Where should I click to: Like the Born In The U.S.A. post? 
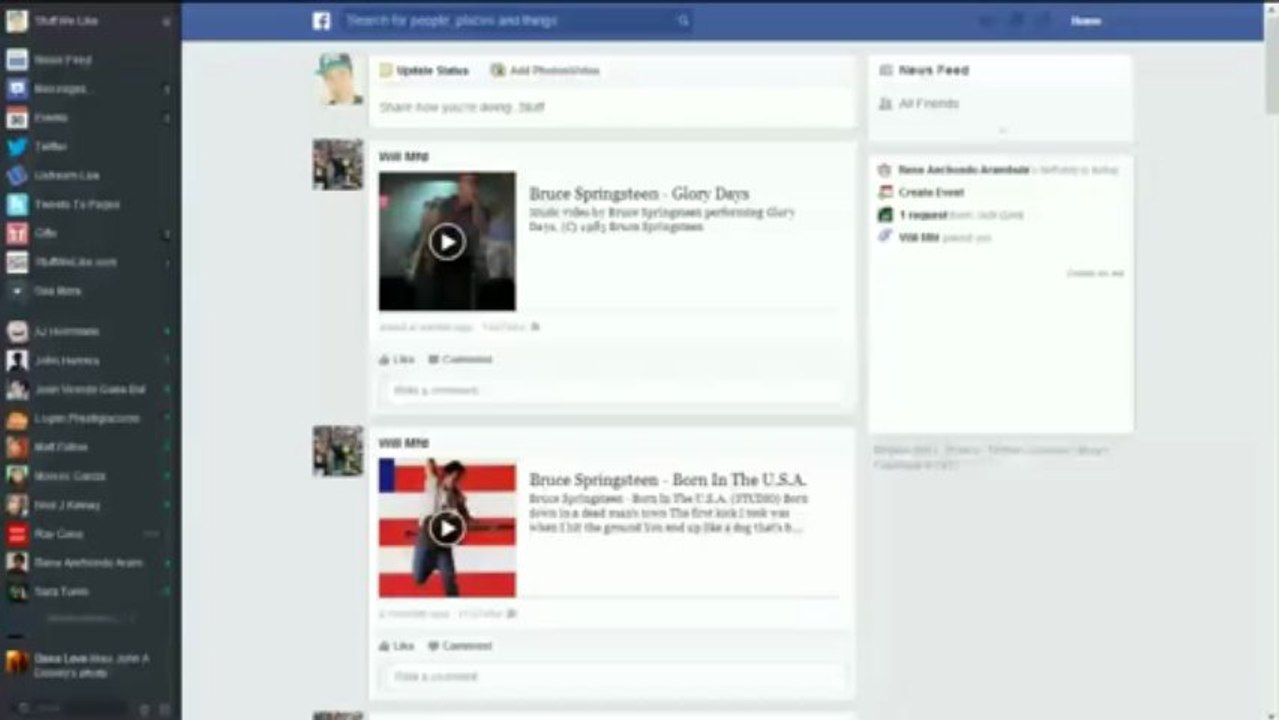(397, 647)
